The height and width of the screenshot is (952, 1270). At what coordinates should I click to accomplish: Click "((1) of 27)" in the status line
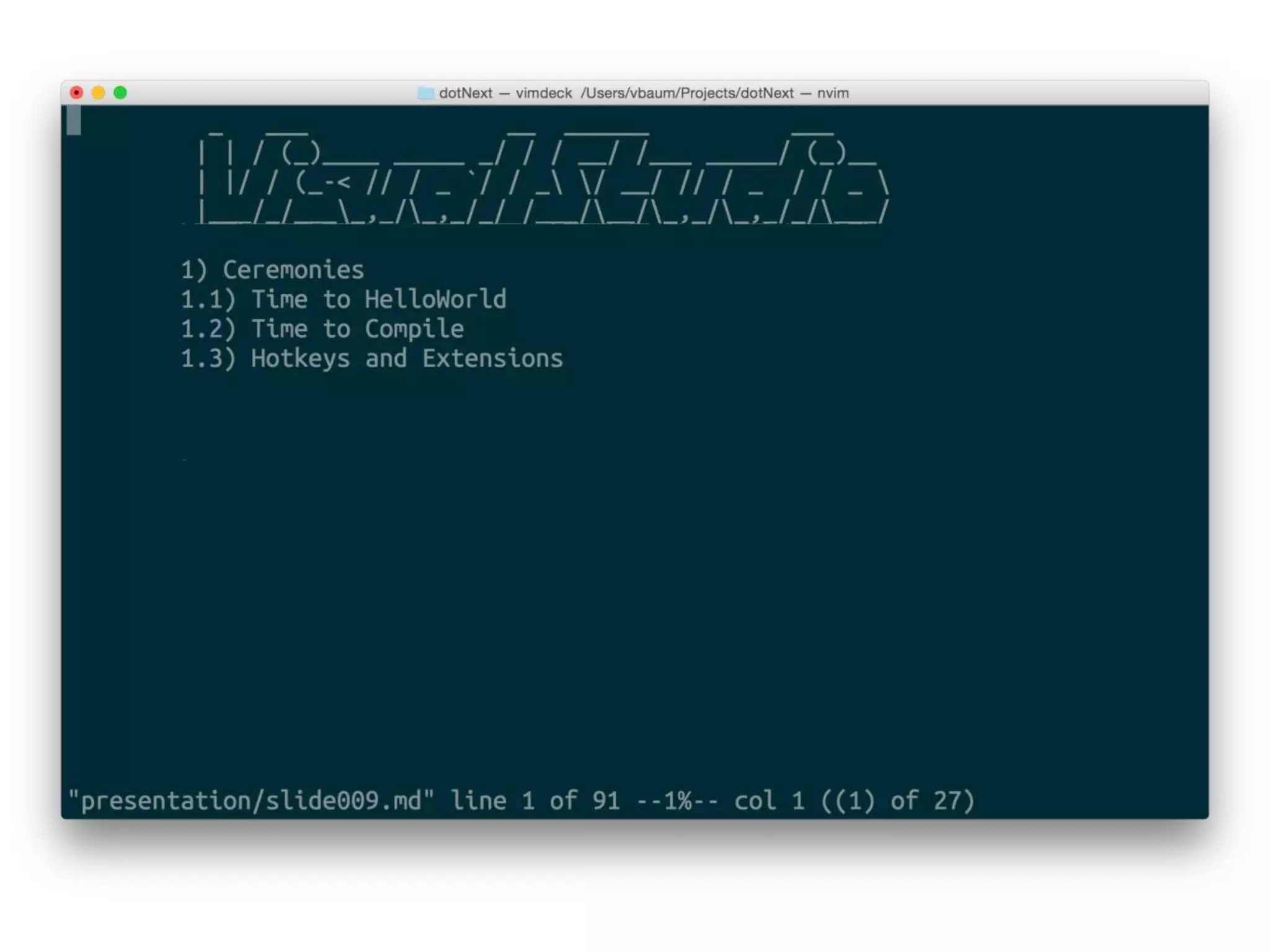tap(898, 801)
